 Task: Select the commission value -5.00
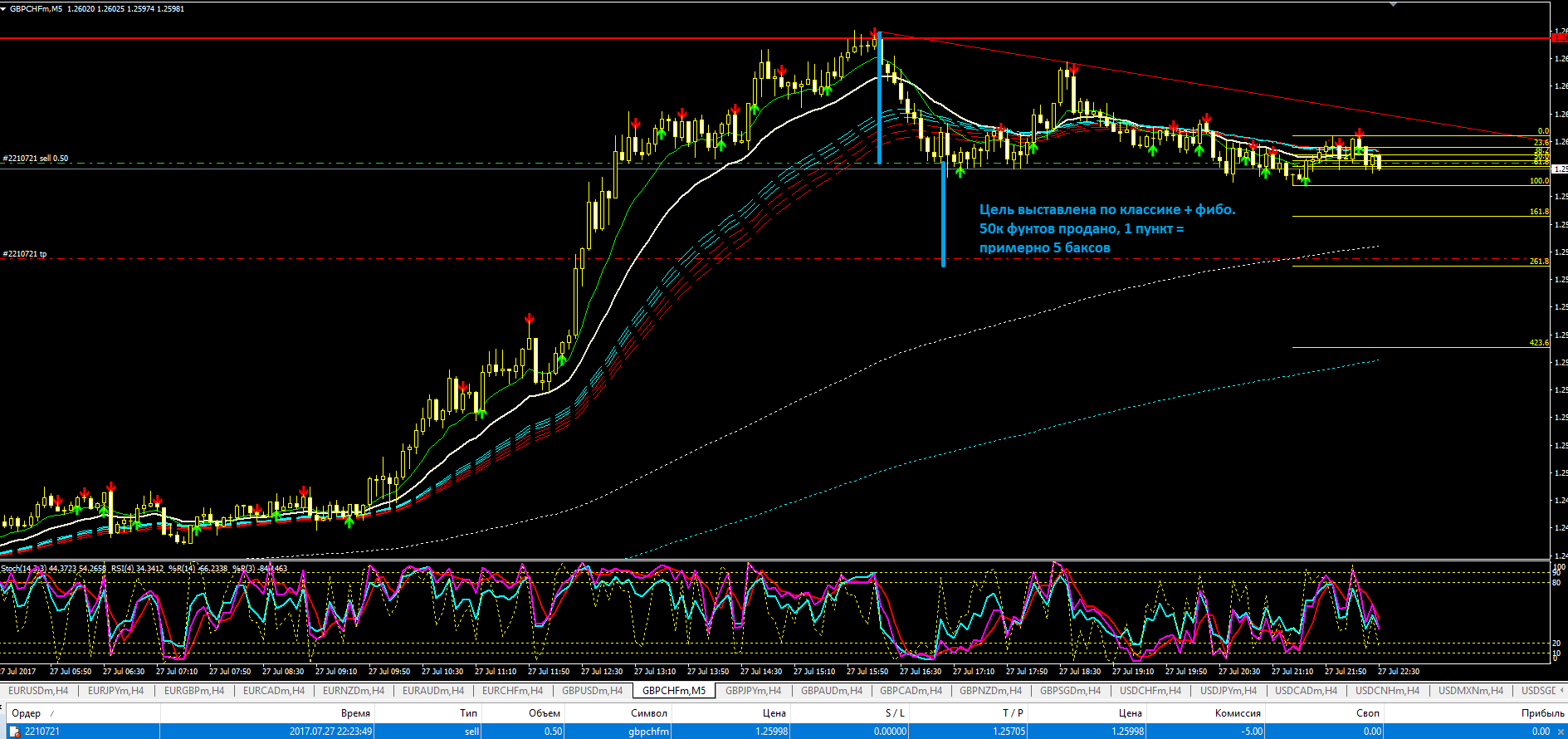click(1207, 732)
